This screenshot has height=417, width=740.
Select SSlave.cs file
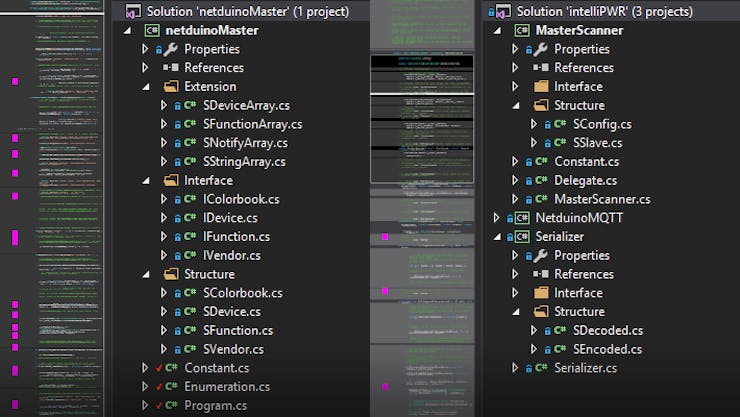[x=597, y=143]
